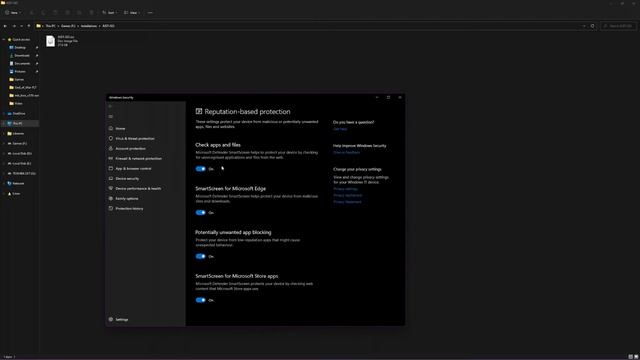The image size is (640, 360).
Task: Disable SmartScreen for Microsoft Edge toggle
Action: pos(200,213)
